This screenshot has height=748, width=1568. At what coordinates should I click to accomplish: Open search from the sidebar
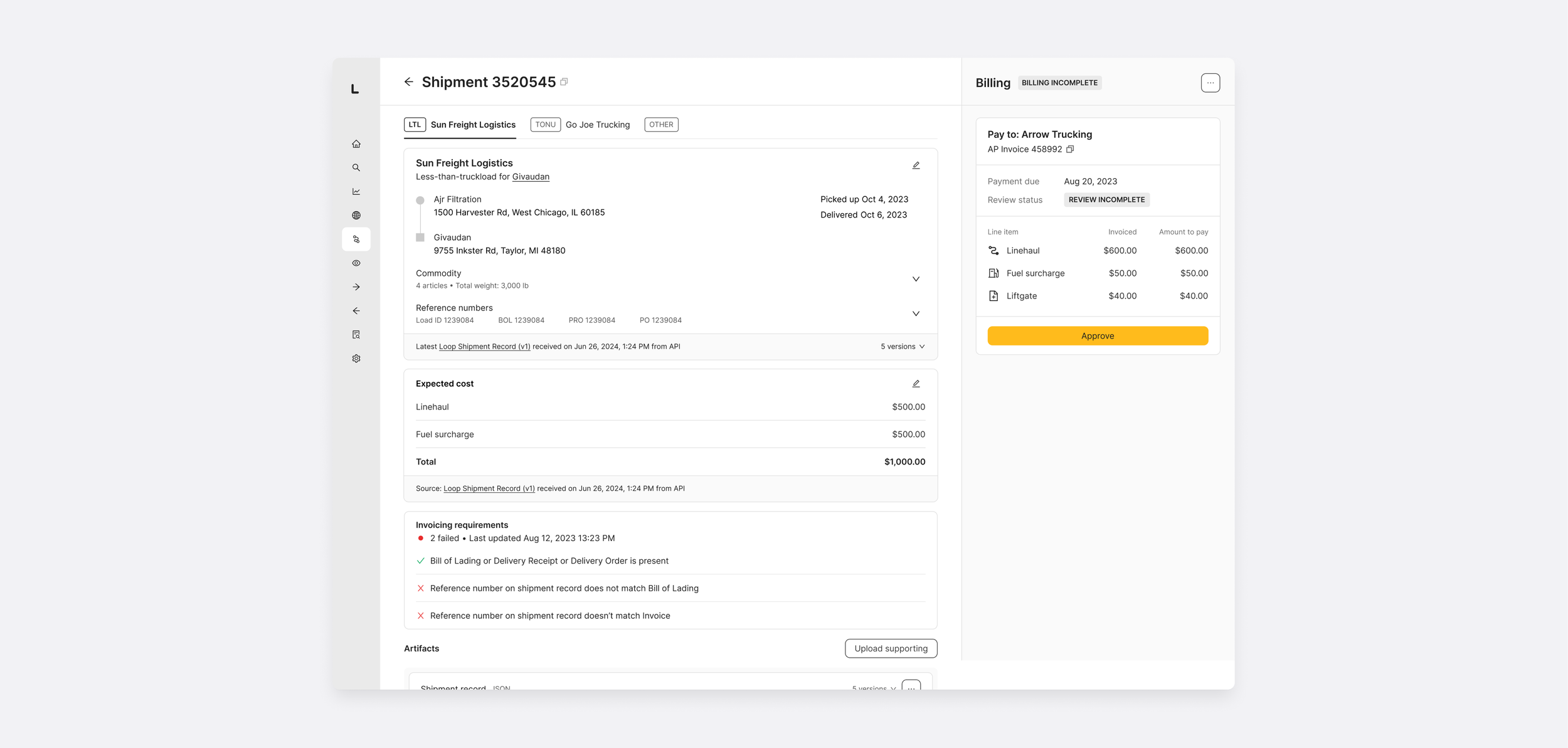(x=356, y=168)
